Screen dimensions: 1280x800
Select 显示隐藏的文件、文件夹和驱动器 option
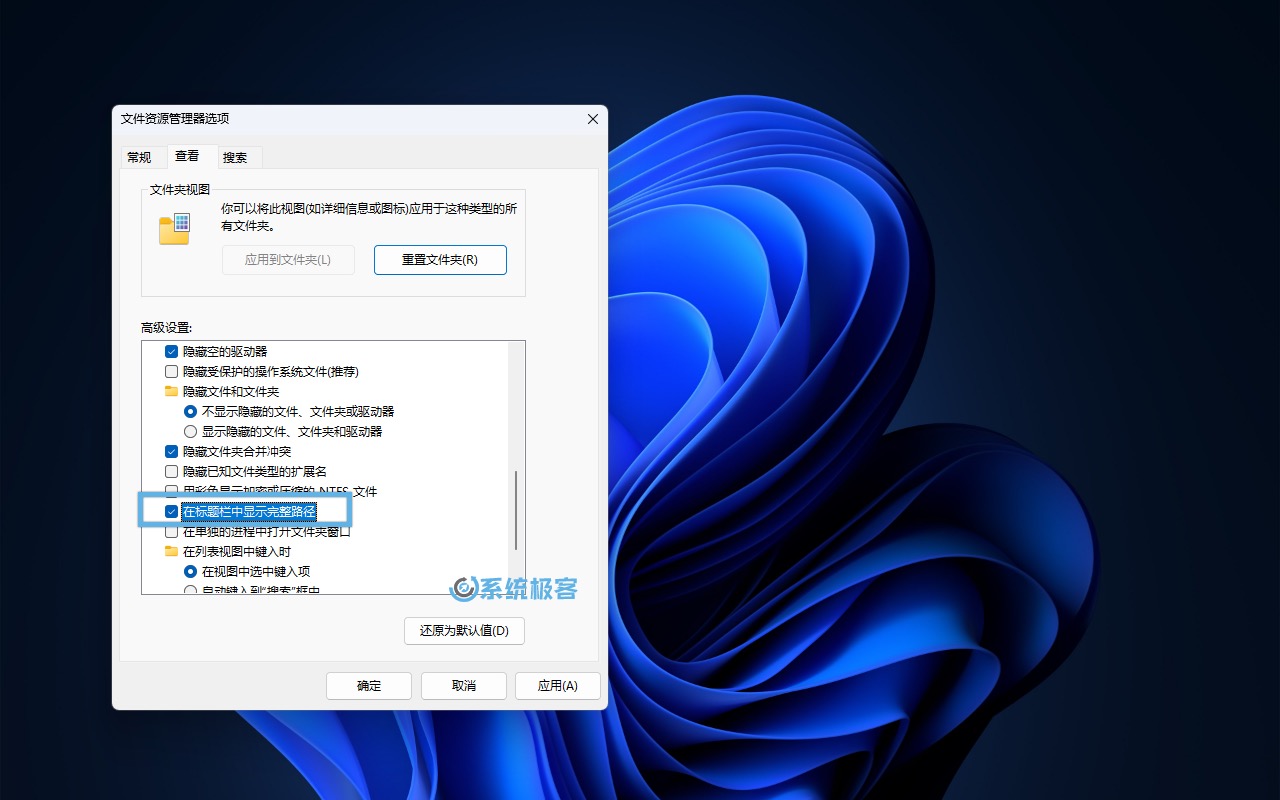click(x=190, y=431)
